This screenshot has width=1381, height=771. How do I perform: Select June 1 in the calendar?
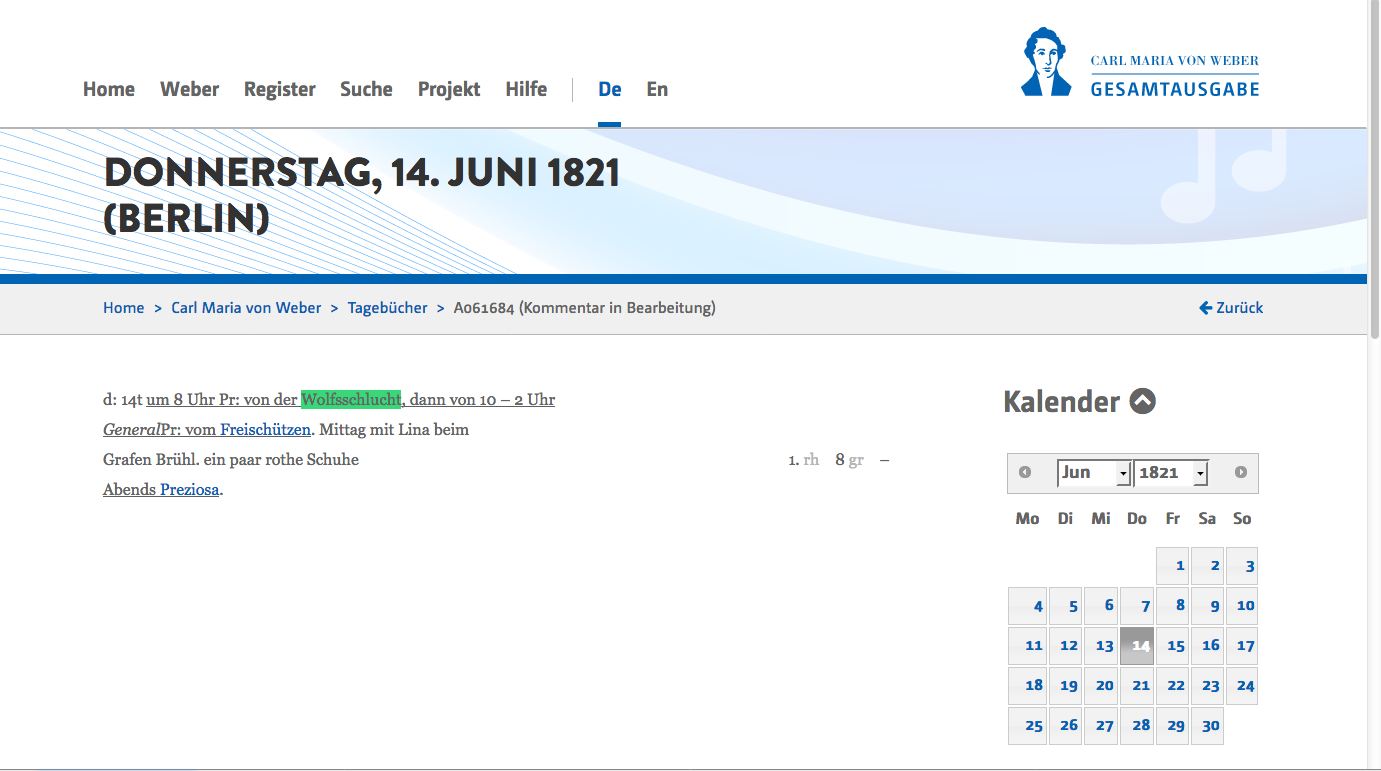tap(1173, 566)
